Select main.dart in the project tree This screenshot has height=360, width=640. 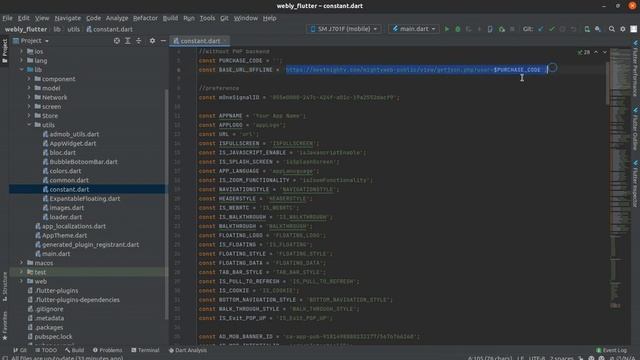pos(56,253)
